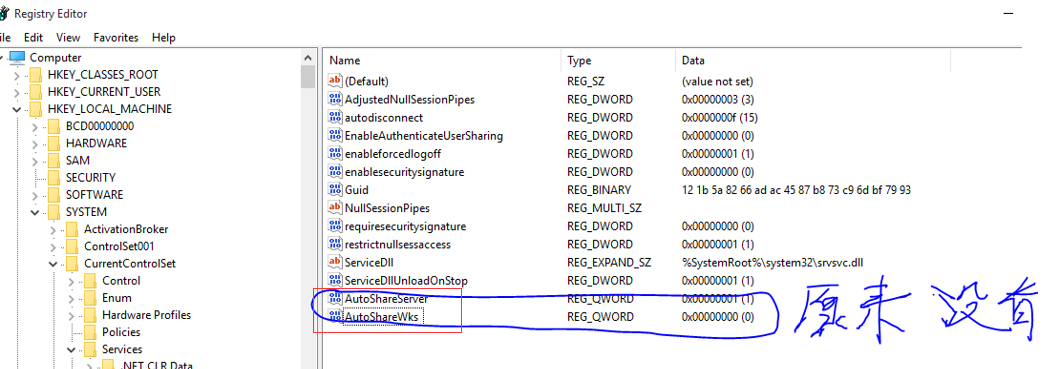Sort values by the Name column header
This screenshot has width=1063, height=369.
click(442, 60)
